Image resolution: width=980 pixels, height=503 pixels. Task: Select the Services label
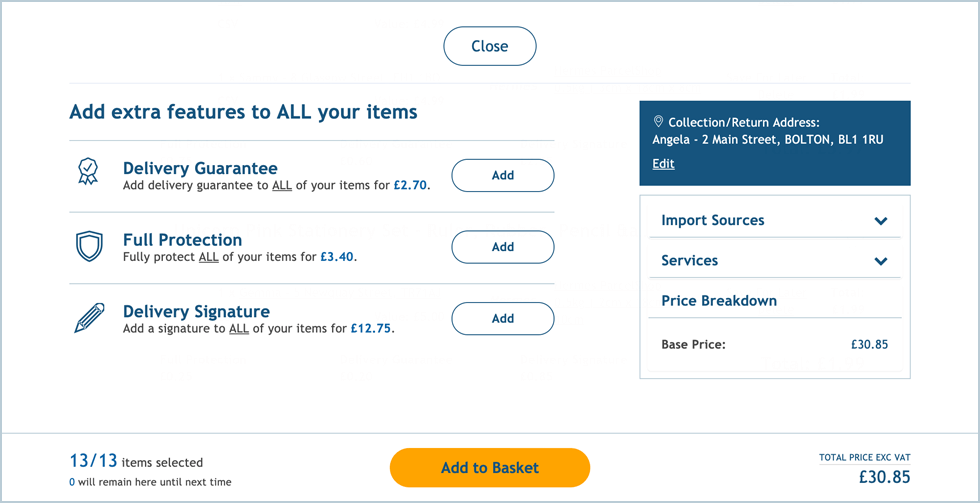tap(689, 260)
